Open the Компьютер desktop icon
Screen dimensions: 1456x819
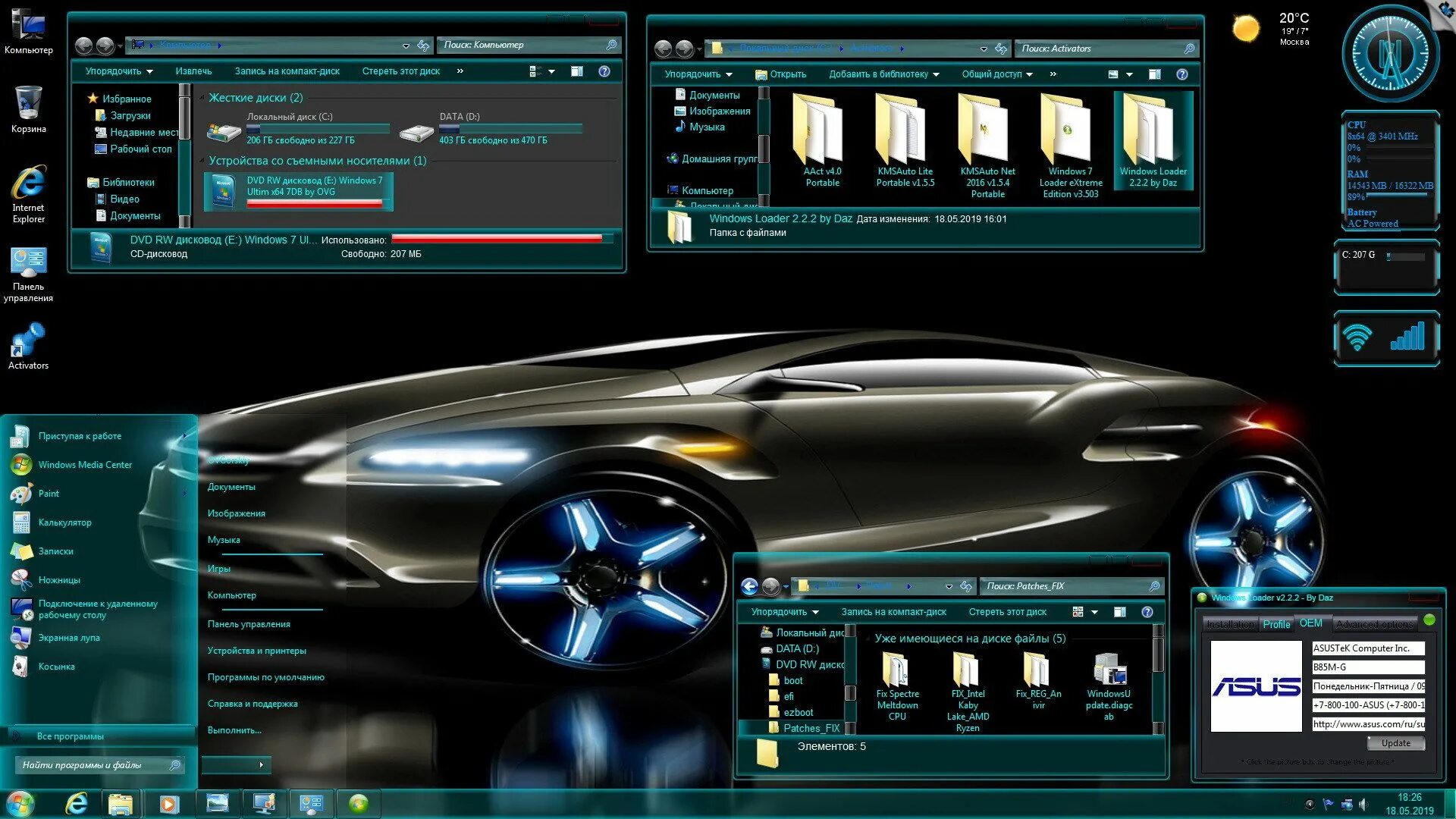point(29,32)
